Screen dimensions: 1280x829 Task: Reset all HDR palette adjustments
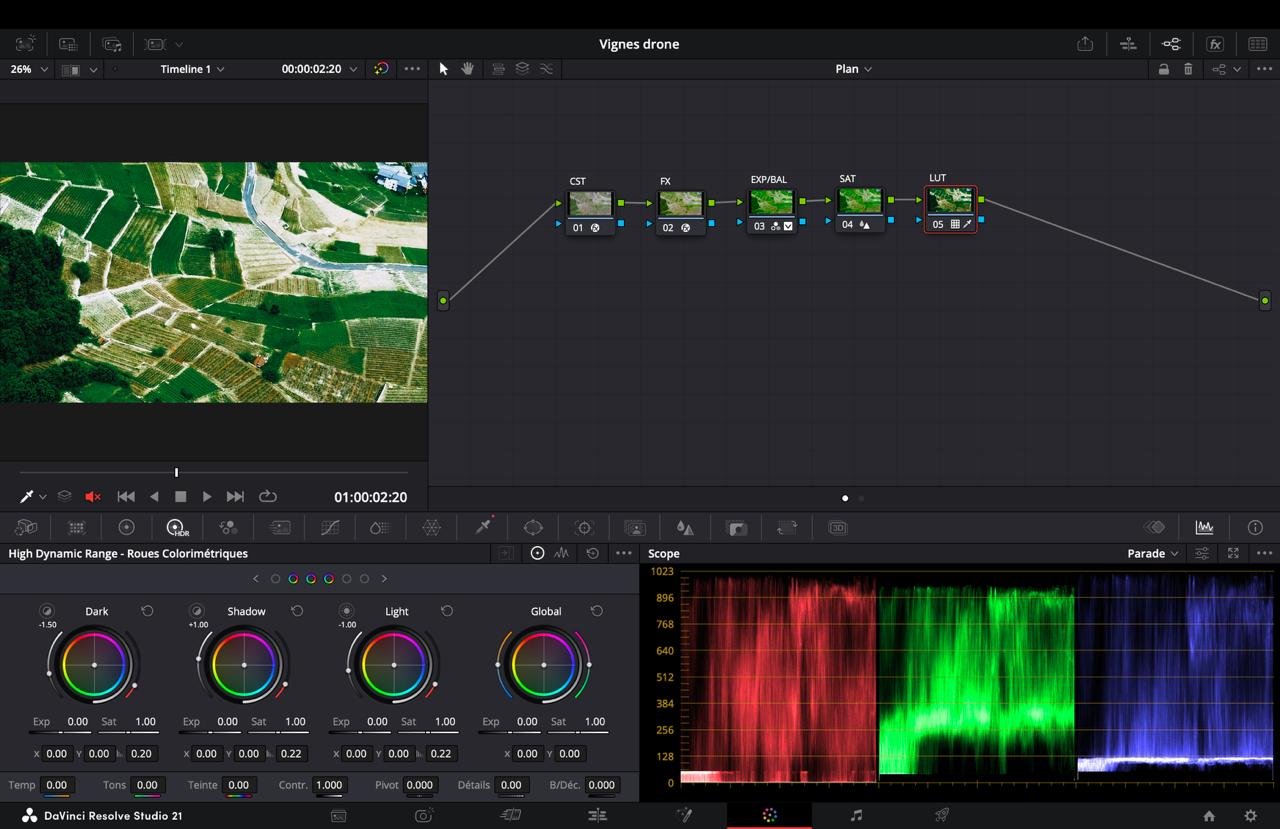pyautogui.click(x=592, y=553)
